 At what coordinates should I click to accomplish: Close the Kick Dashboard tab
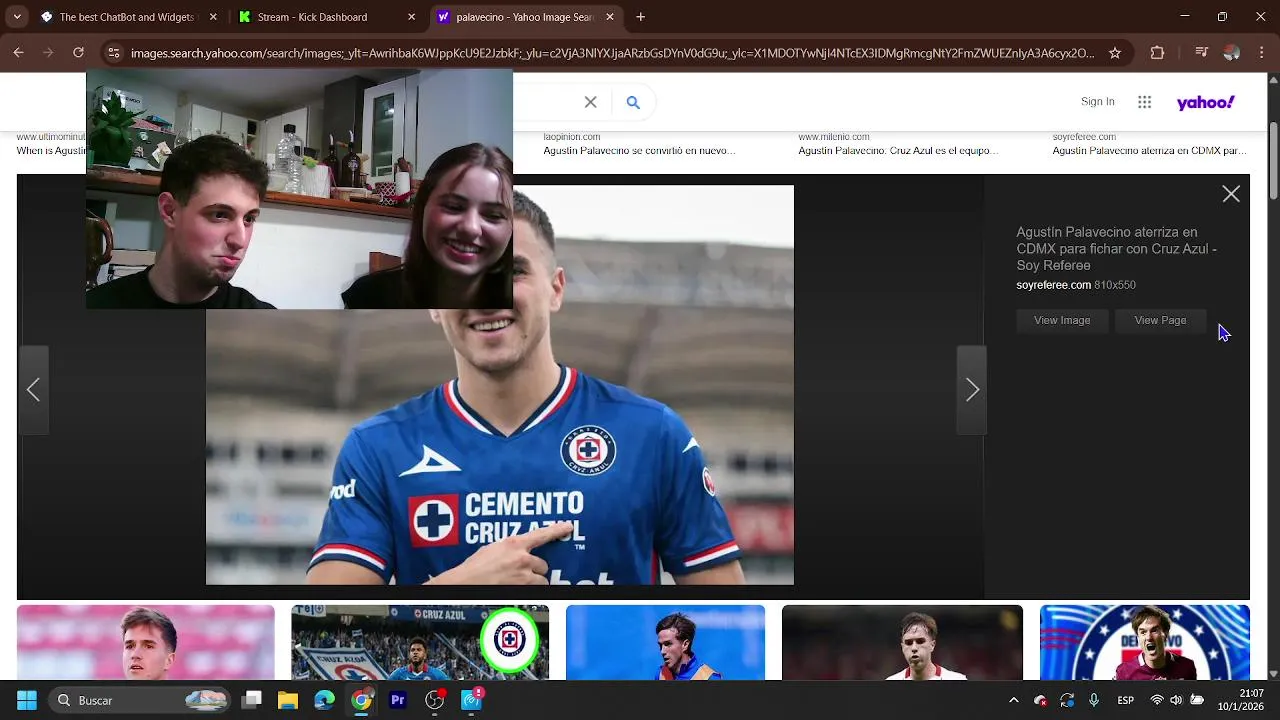click(x=412, y=17)
